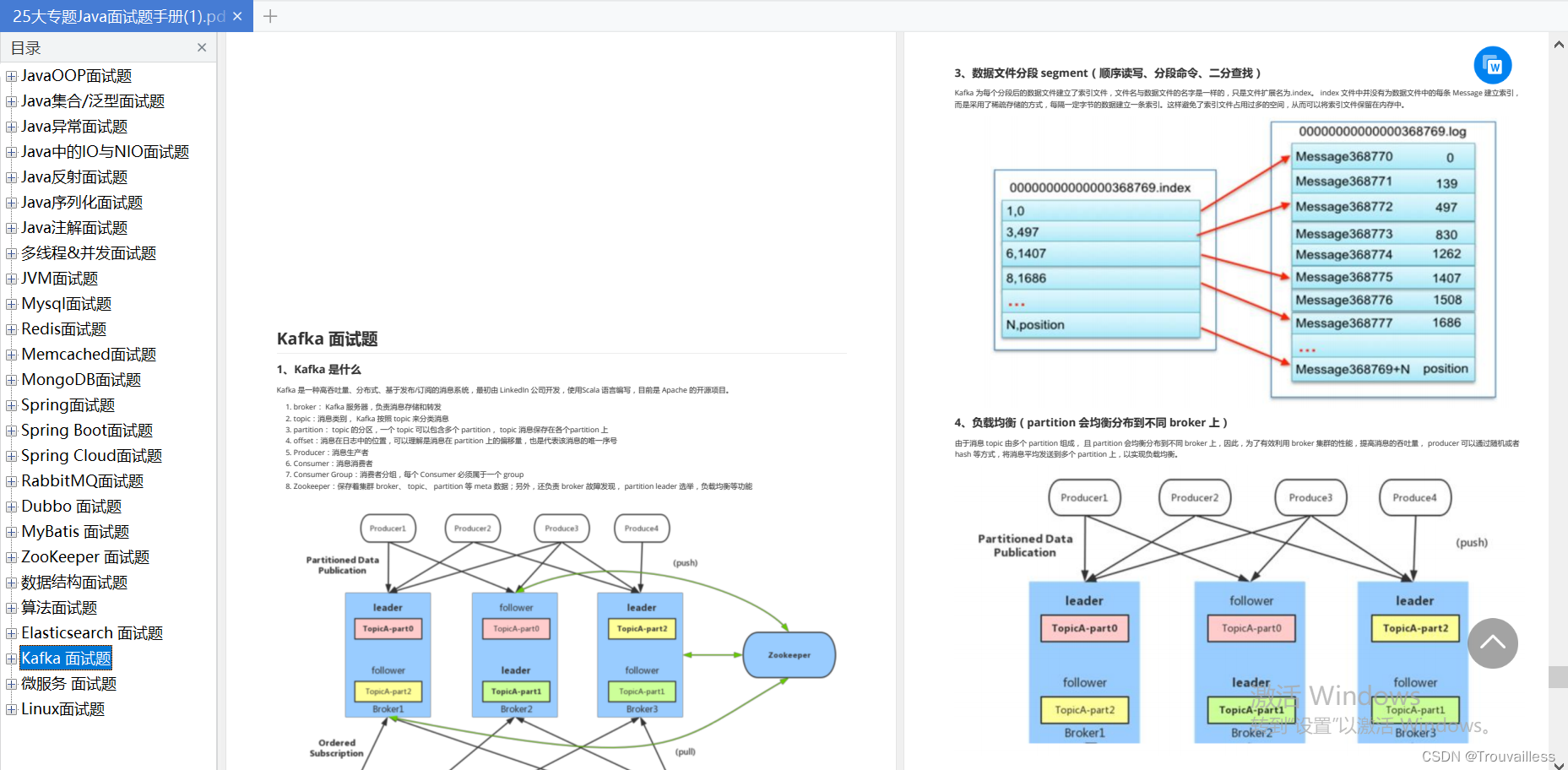Click the Message368775 row in the log table
1568x770 pixels.
tap(1383, 277)
